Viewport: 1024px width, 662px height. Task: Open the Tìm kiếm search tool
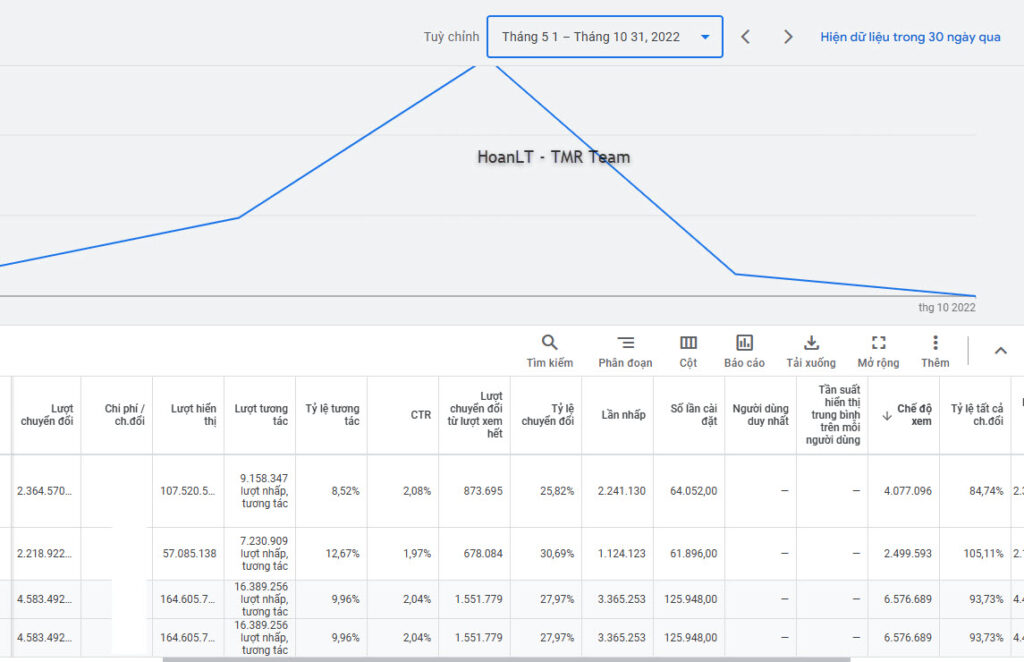(x=550, y=350)
